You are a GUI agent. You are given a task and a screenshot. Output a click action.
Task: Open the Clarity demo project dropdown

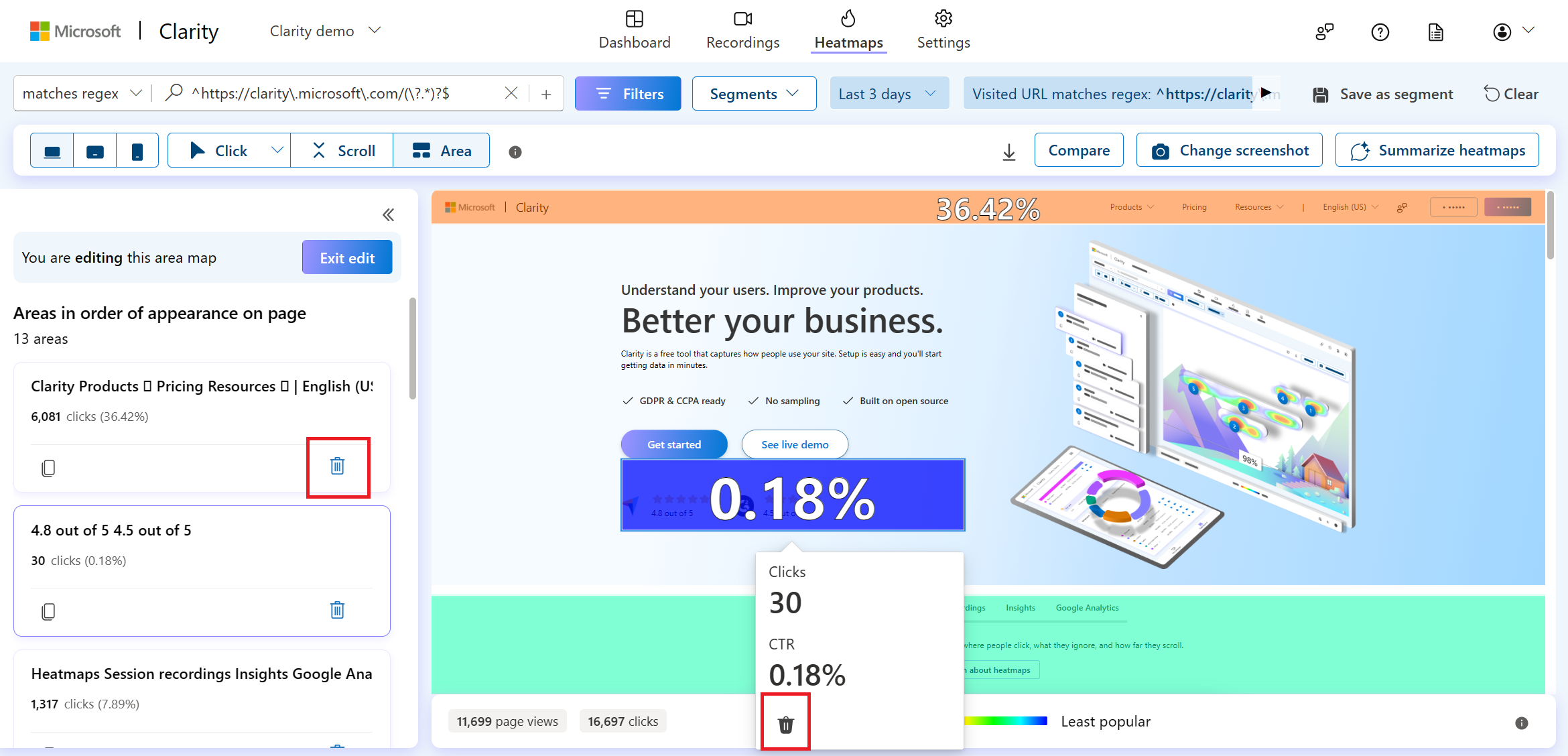326,31
